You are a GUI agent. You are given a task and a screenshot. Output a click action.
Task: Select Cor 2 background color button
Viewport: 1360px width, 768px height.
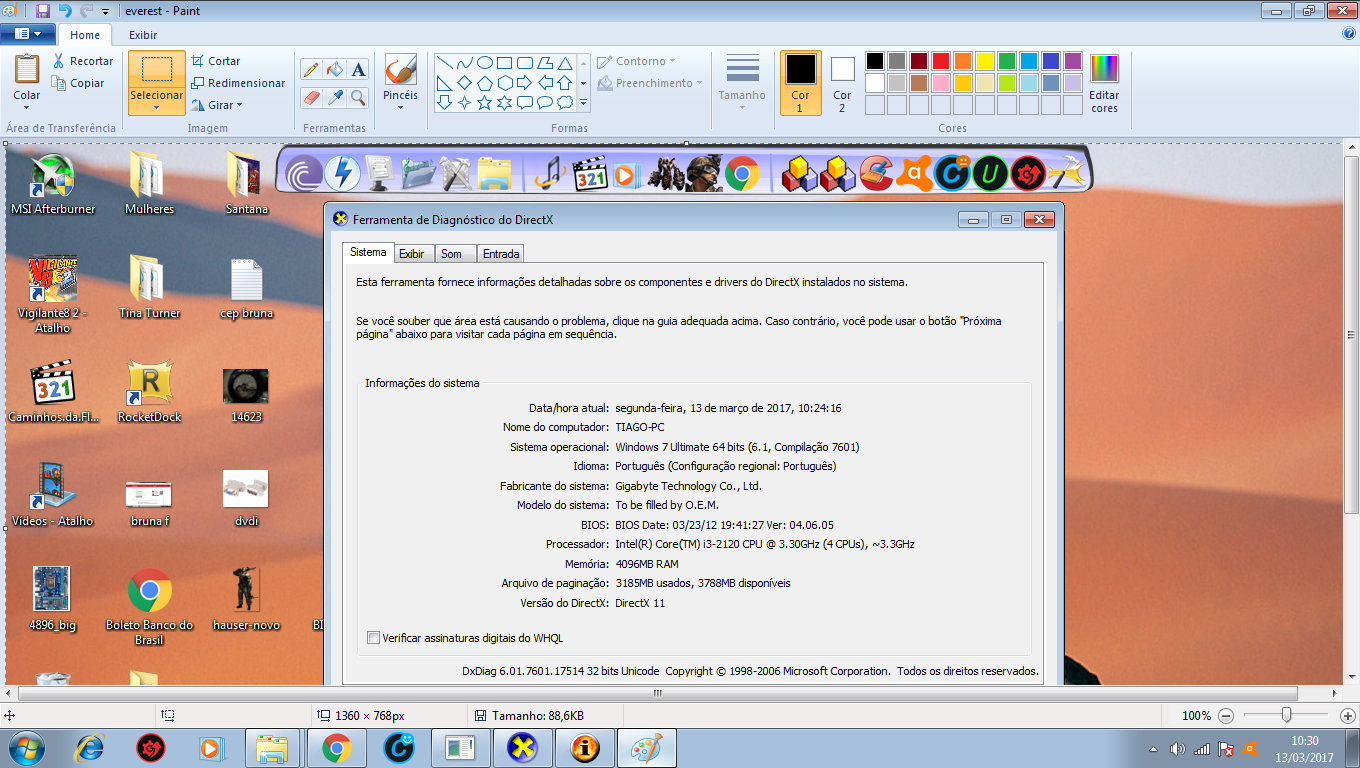[x=842, y=82]
